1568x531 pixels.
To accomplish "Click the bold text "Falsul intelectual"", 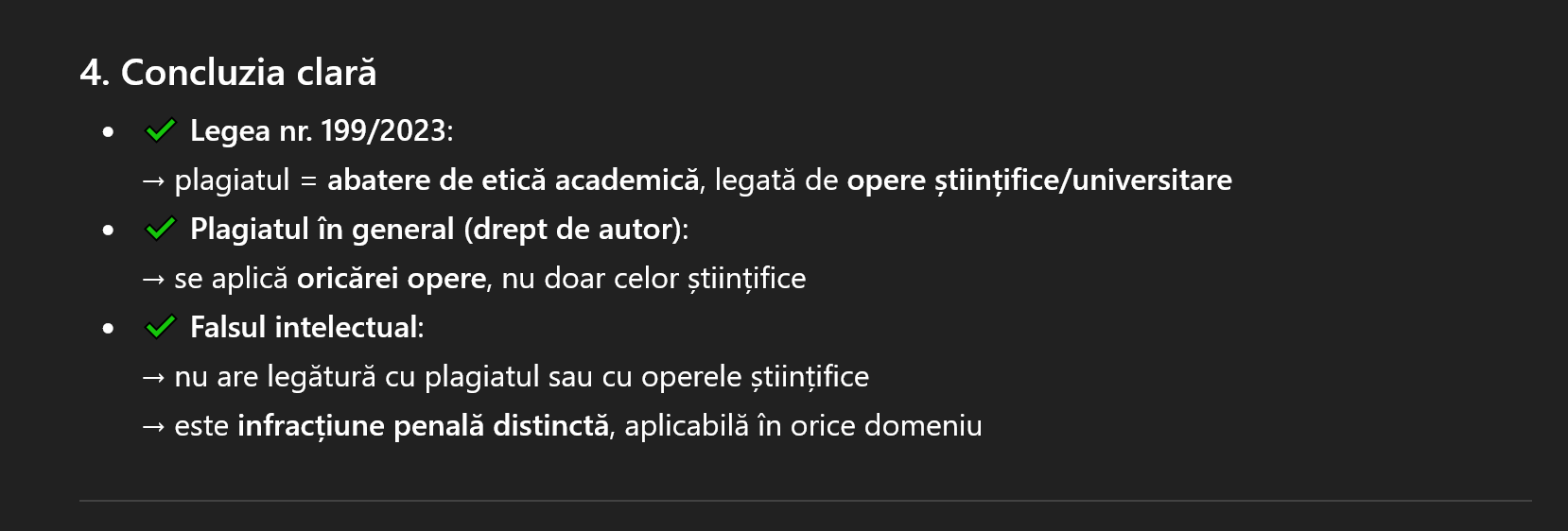I will [x=304, y=327].
